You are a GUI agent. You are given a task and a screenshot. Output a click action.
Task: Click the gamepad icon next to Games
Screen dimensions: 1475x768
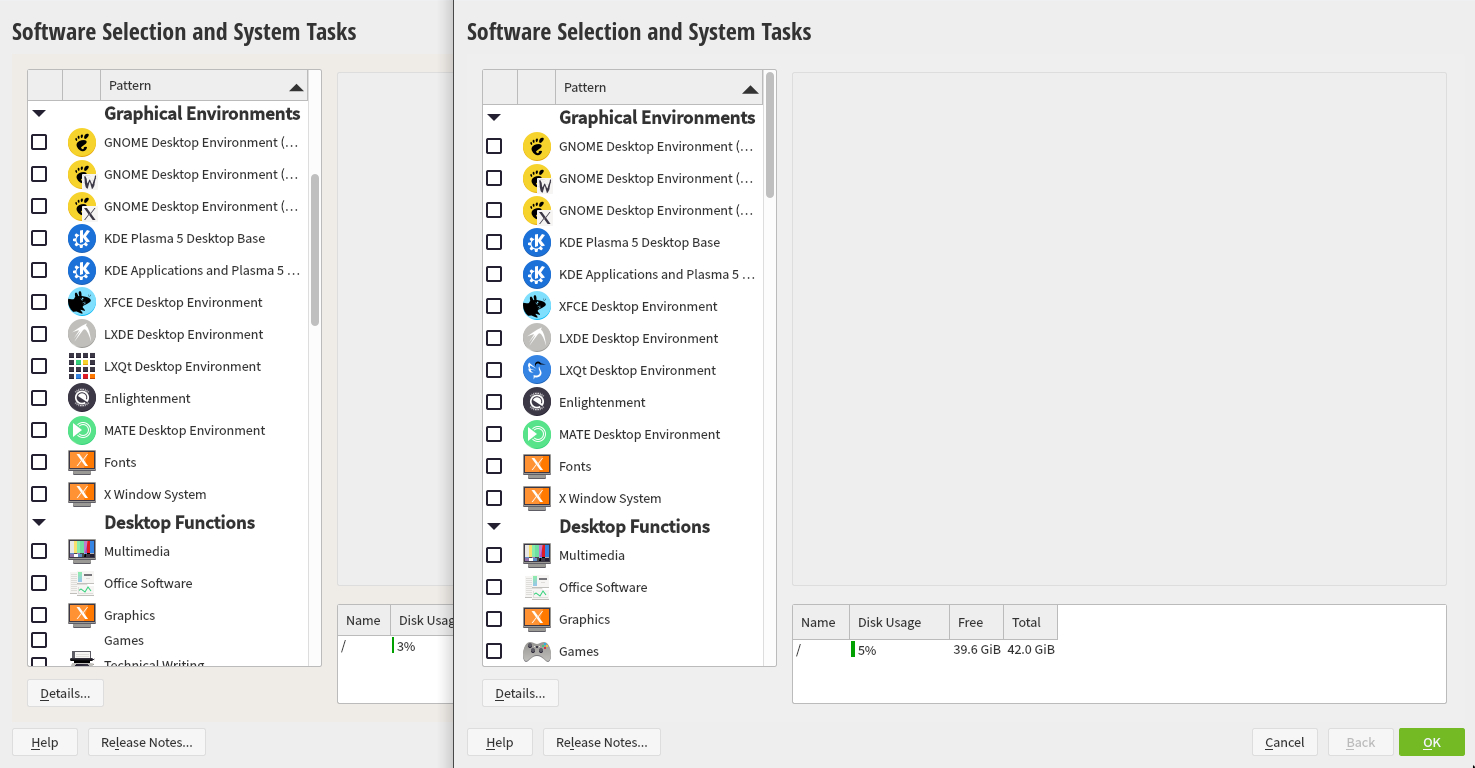coord(537,651)
